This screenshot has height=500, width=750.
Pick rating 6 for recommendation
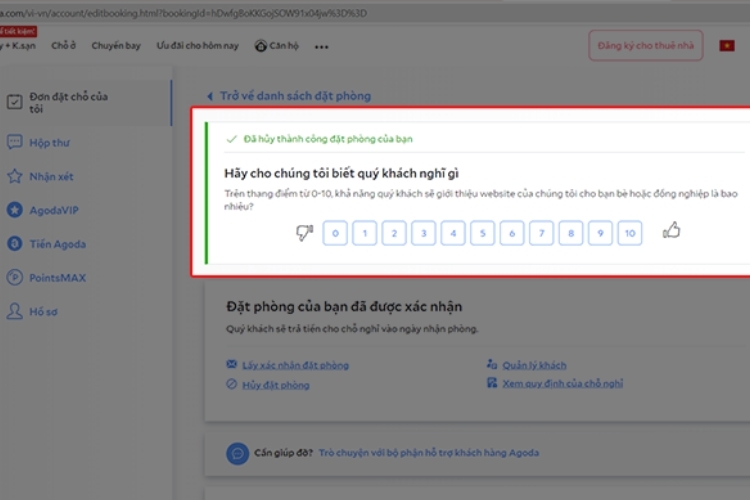click(512, 233)
